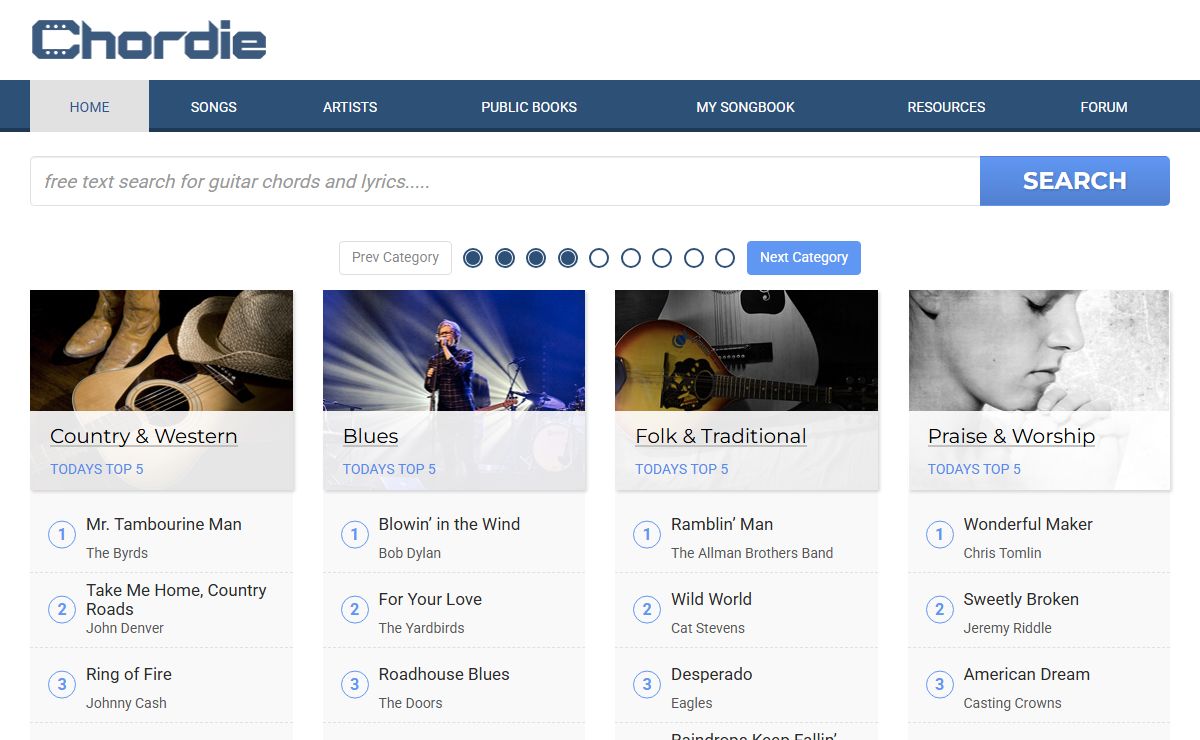1200x740 pixels.
Task: Open song Desperado
Action: click(x=712, y=674)
